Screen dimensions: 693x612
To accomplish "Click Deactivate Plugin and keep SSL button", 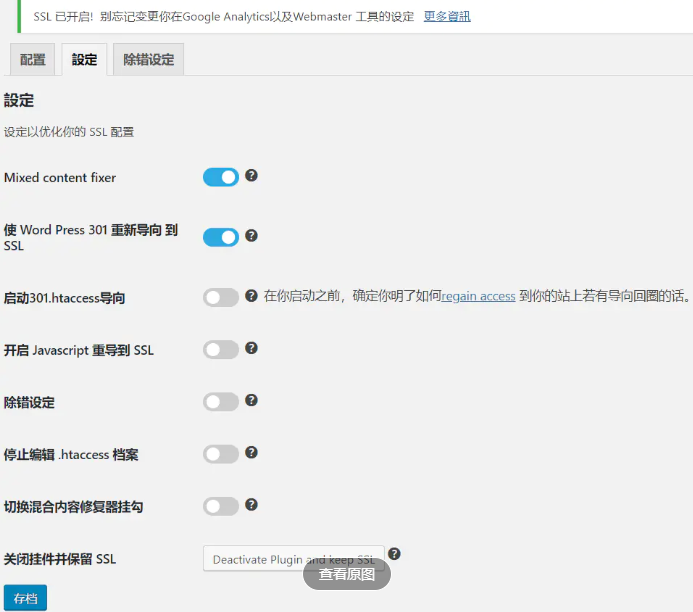I will 293,559.
